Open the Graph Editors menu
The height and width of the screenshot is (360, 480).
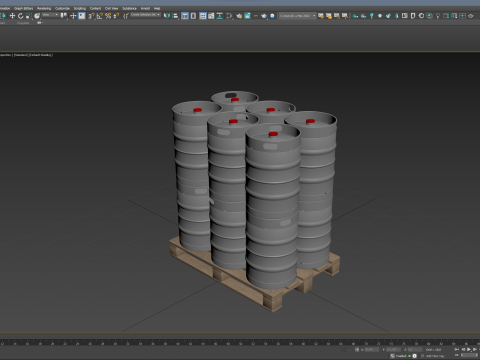pyautogui.click(x=23, y=8)
